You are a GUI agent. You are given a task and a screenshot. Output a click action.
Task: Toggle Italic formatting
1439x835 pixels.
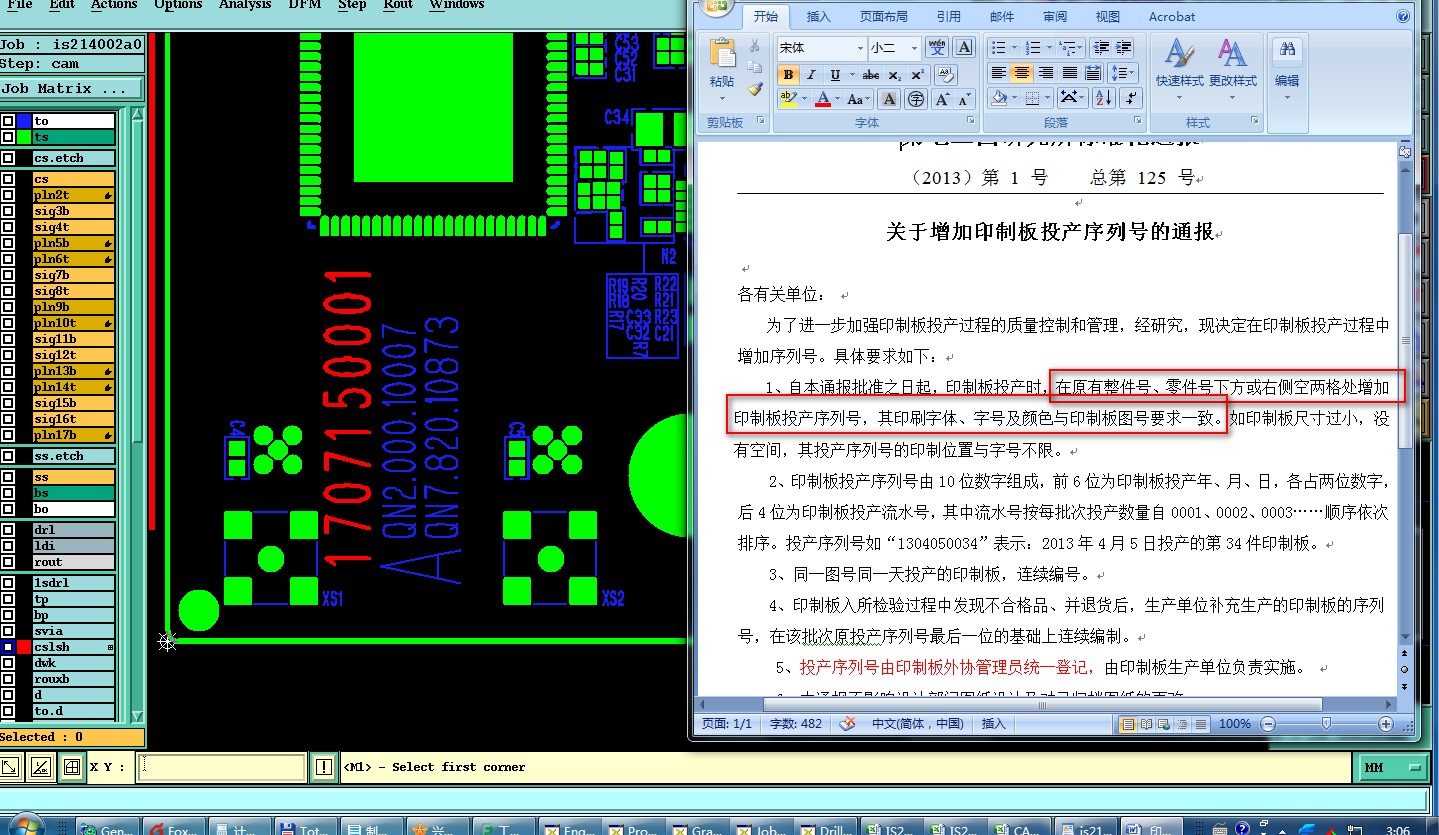(810, 75)
